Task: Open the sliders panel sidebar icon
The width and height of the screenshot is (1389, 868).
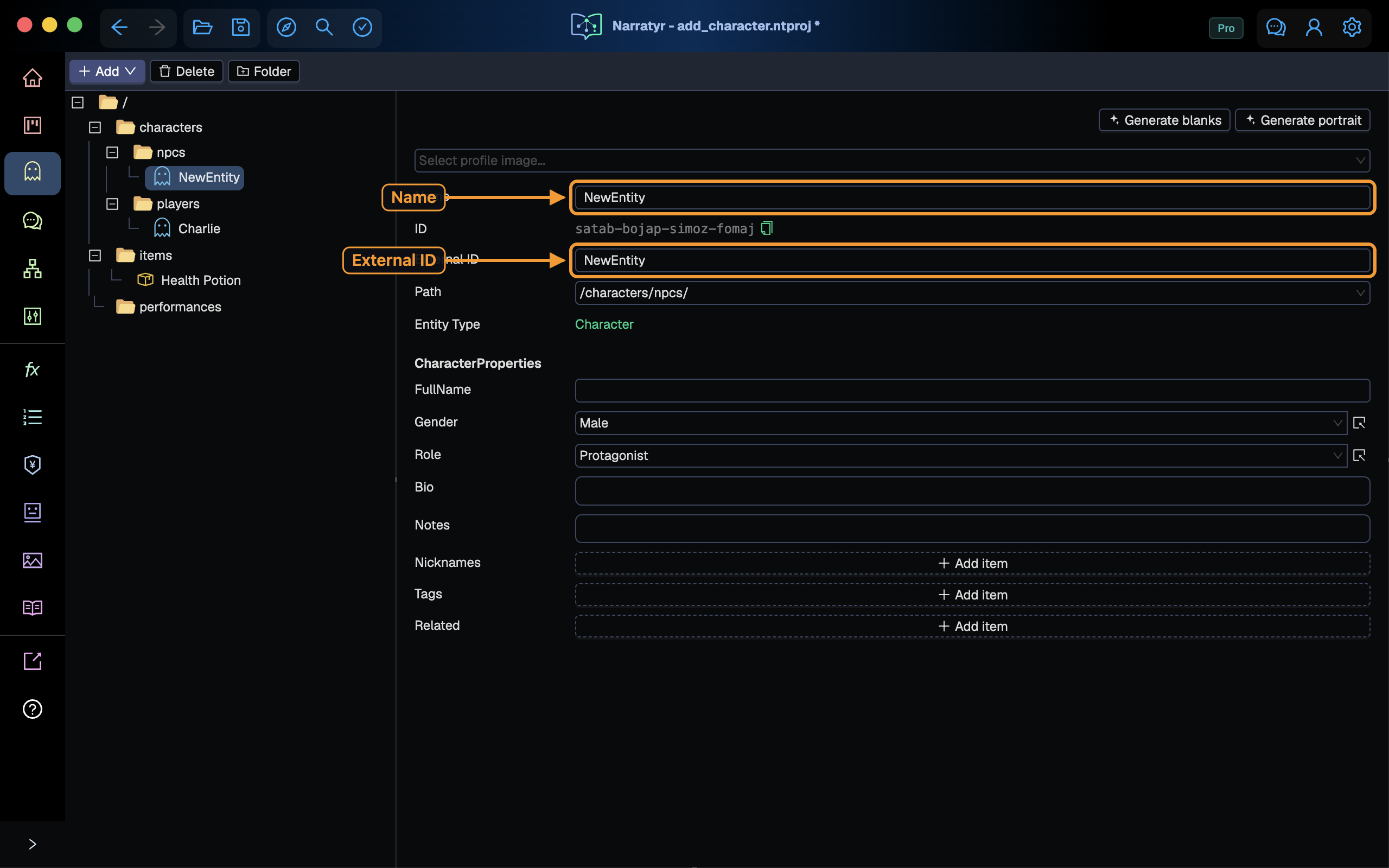Action: tap(33, 316)
